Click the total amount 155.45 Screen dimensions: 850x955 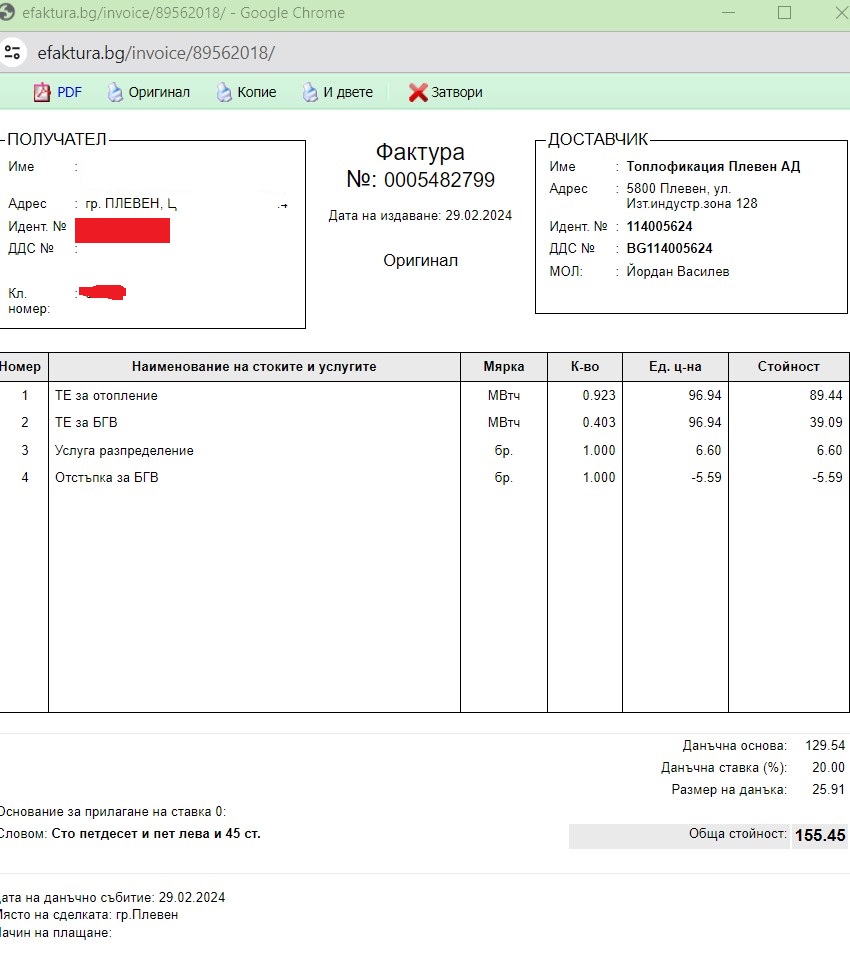pos(820,835)
